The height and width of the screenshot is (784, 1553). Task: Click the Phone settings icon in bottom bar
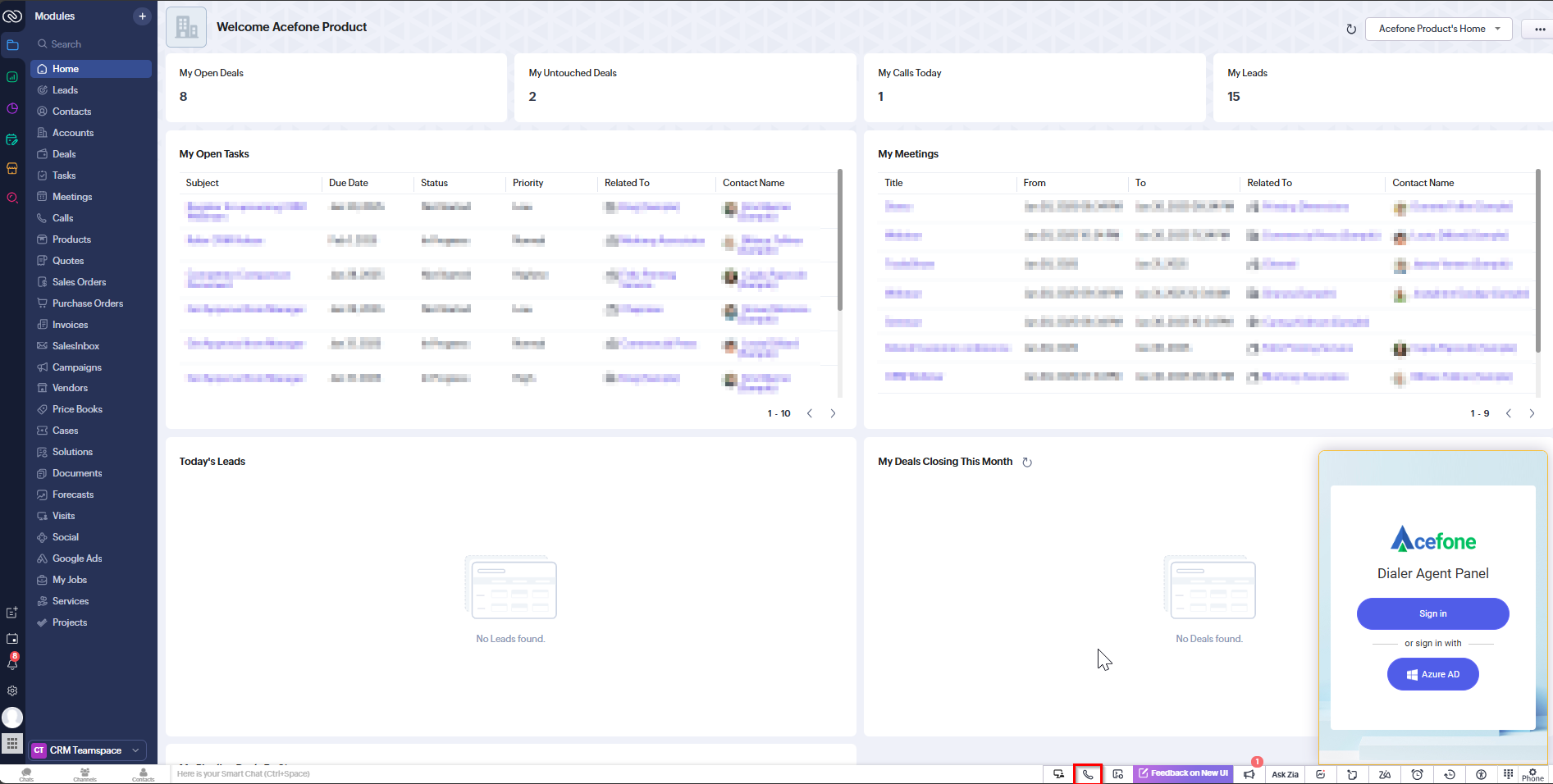[x=1532, y=774]
